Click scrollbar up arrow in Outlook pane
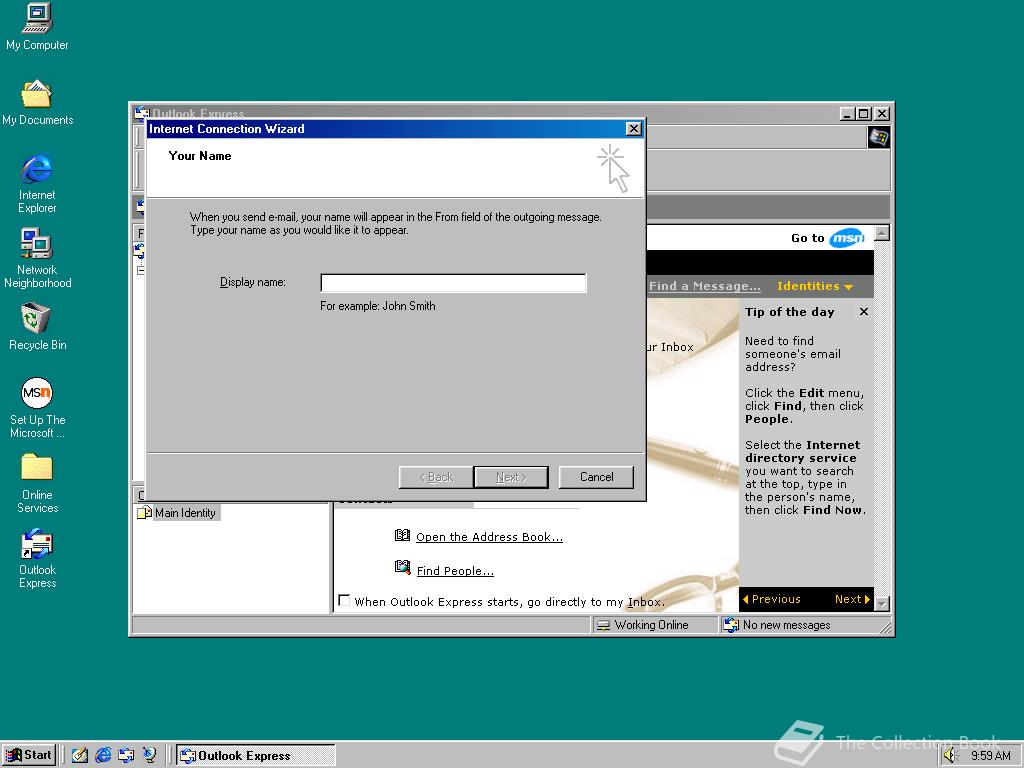 click(x=882, y=233)
